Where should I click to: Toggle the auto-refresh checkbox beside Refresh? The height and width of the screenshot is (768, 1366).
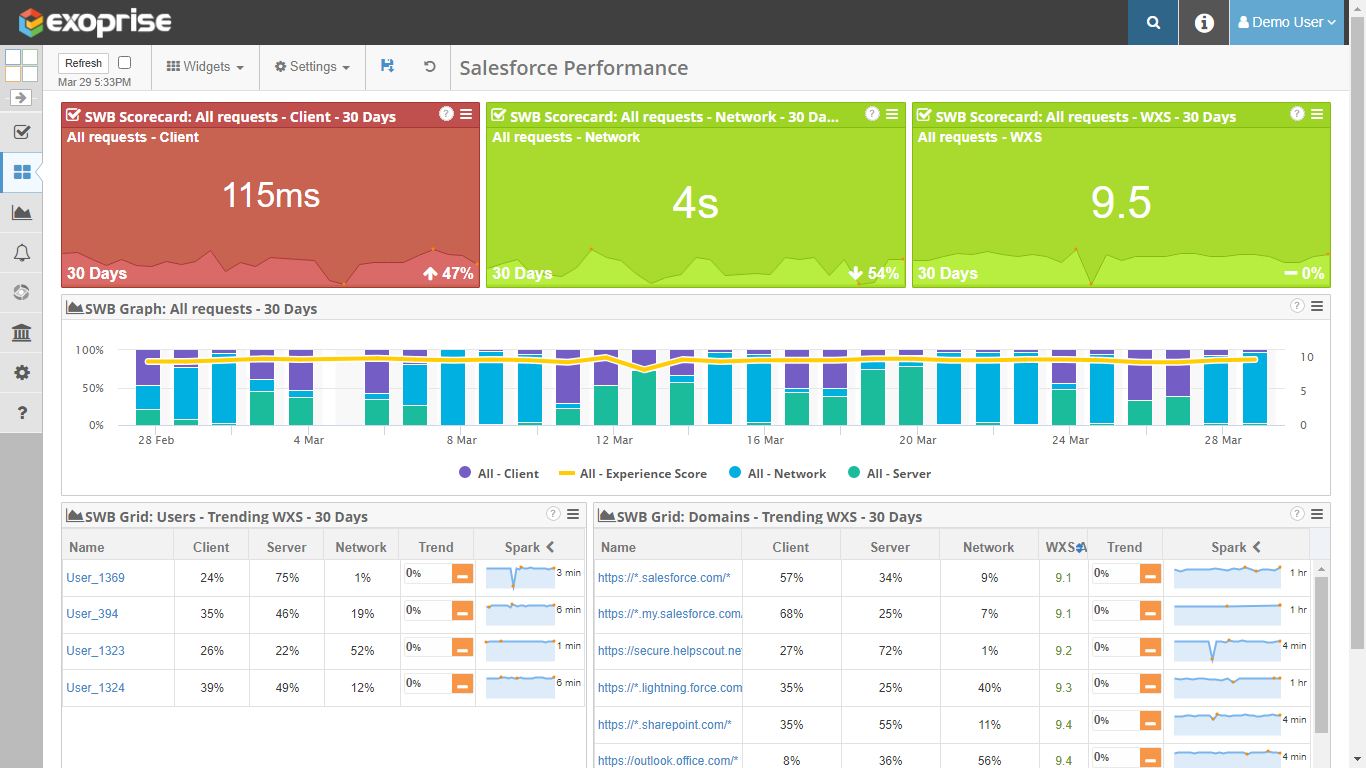click(124, 62)
